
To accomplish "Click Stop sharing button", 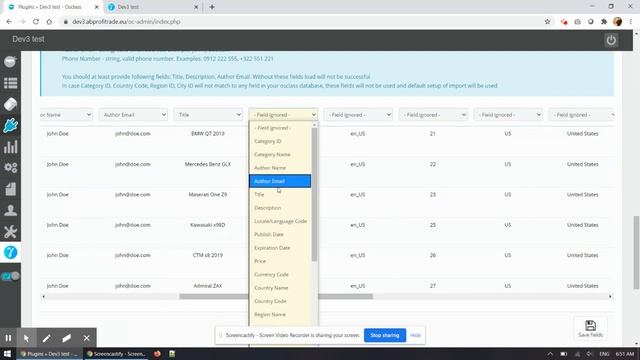I will point(384,335).
